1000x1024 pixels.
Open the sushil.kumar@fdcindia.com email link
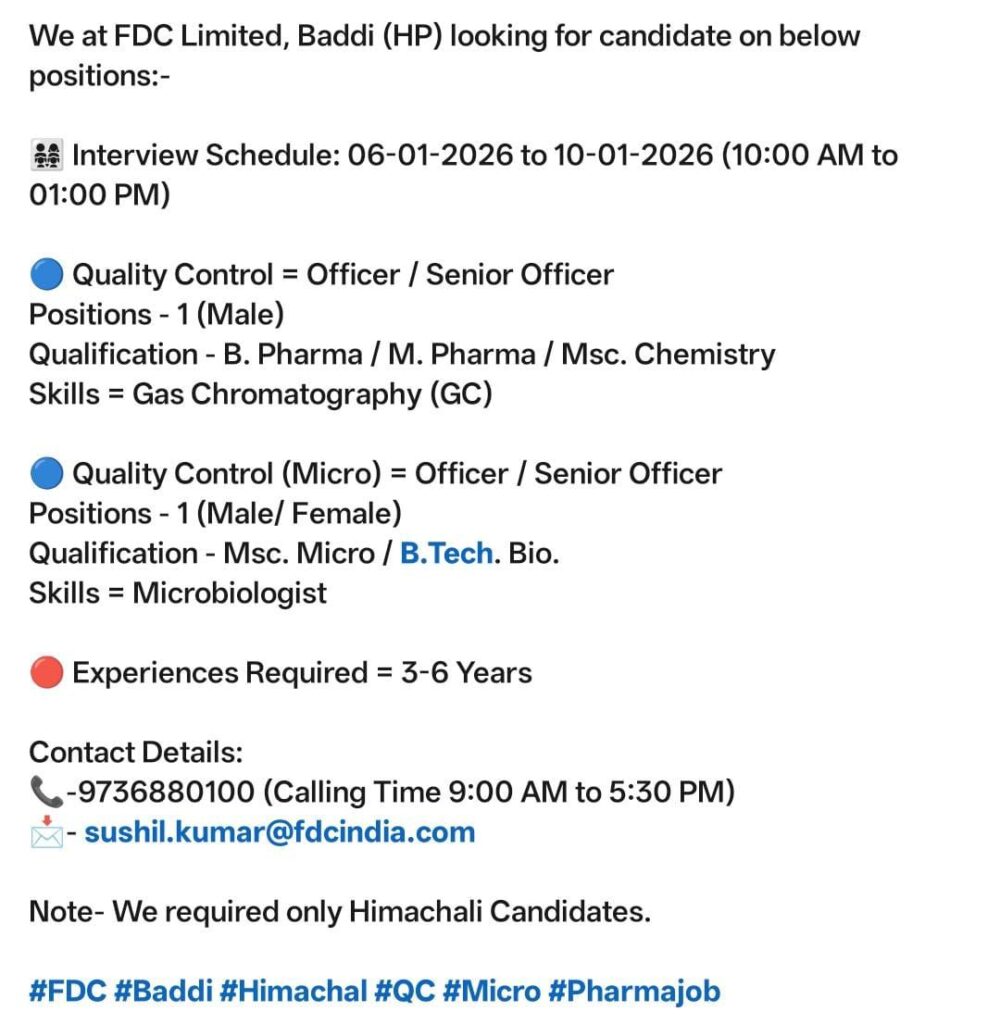[279, 832]
